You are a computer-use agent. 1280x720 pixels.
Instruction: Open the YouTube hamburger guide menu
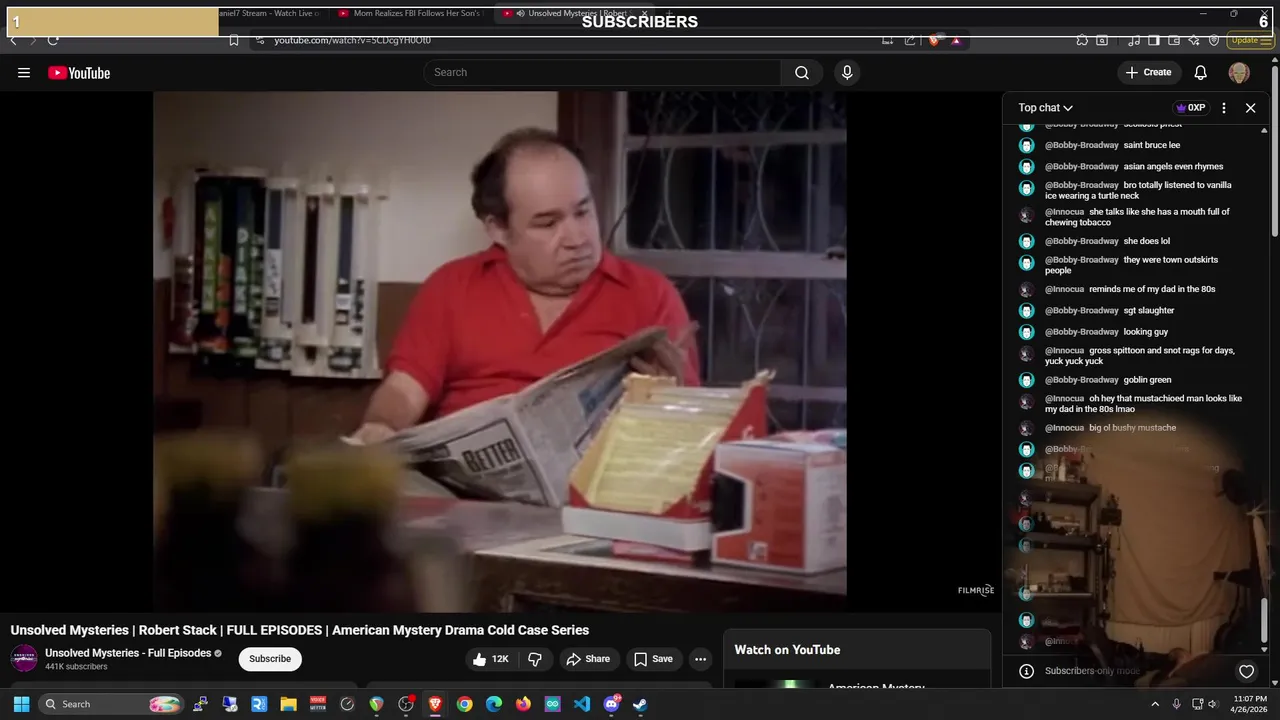pos(24,72)
